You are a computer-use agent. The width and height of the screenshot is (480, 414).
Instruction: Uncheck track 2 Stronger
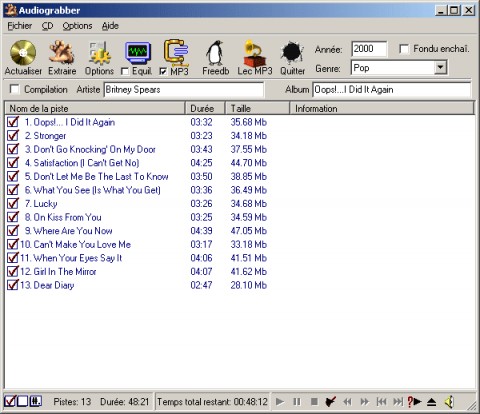click(13, 135)
